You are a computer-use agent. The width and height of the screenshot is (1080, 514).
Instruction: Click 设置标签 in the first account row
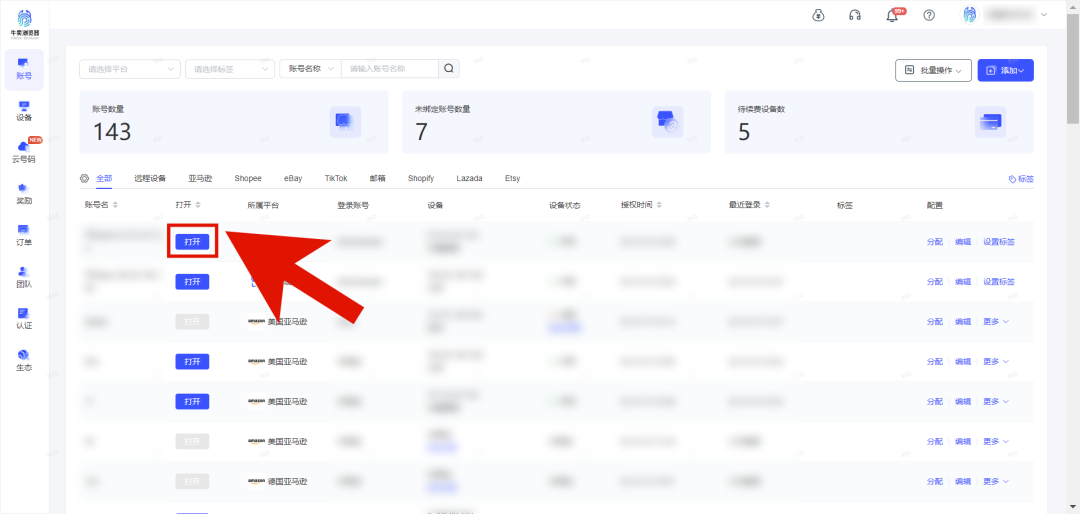click(x=999, y=242)
